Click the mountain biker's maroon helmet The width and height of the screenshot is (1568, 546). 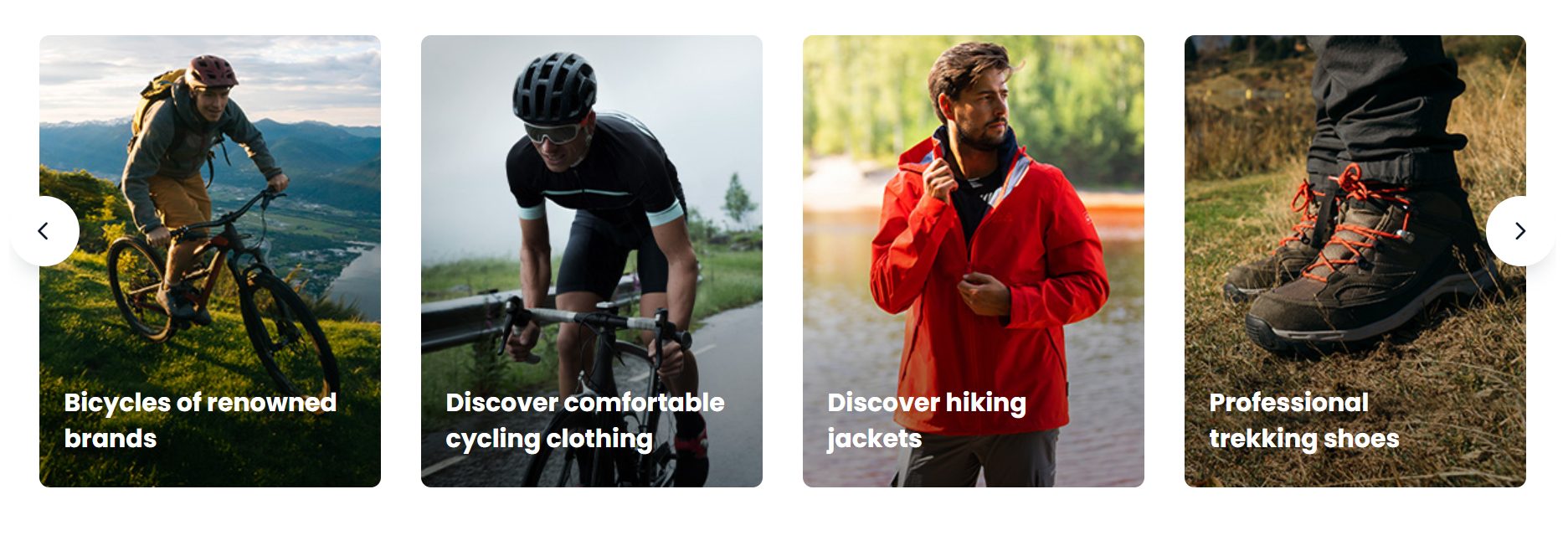point(211,72)
